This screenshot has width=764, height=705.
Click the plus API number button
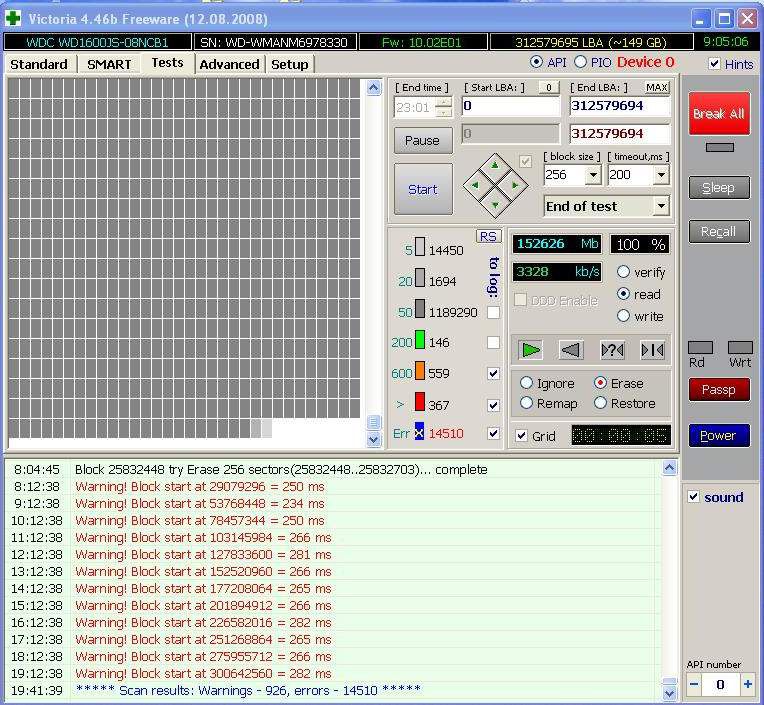point(748,684)
